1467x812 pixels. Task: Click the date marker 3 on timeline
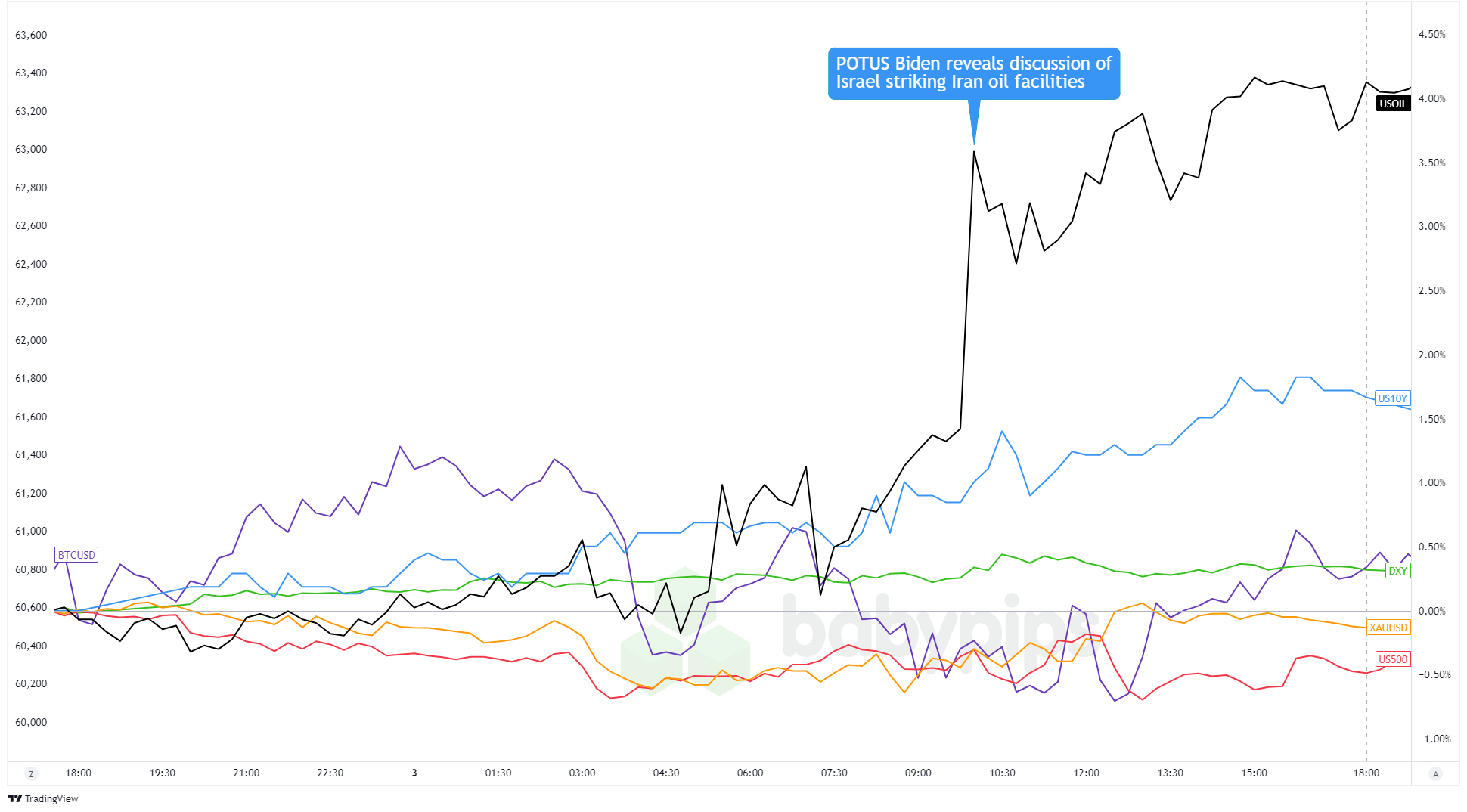[x=414, y=773]
